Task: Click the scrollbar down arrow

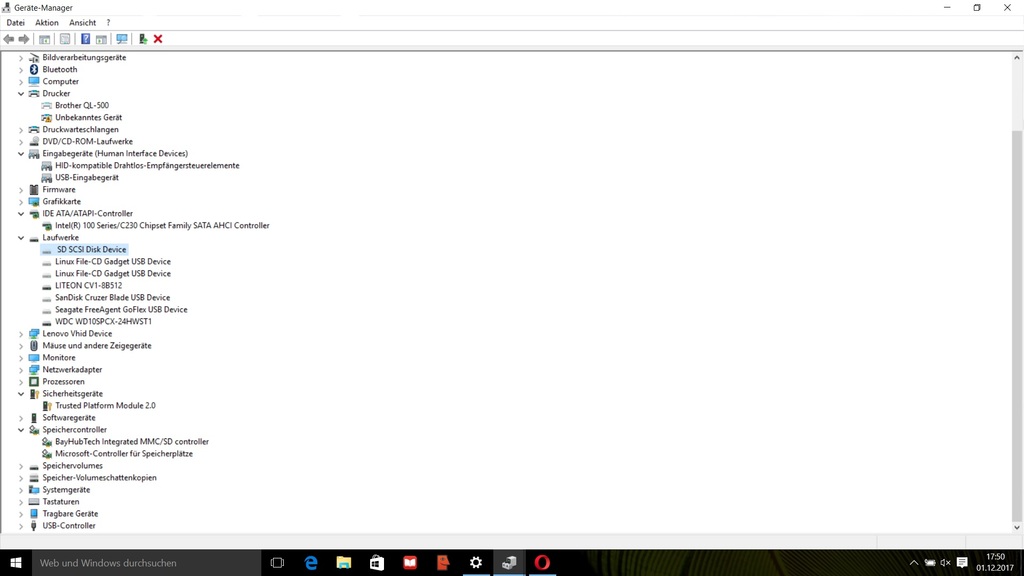Action: 1017,527
